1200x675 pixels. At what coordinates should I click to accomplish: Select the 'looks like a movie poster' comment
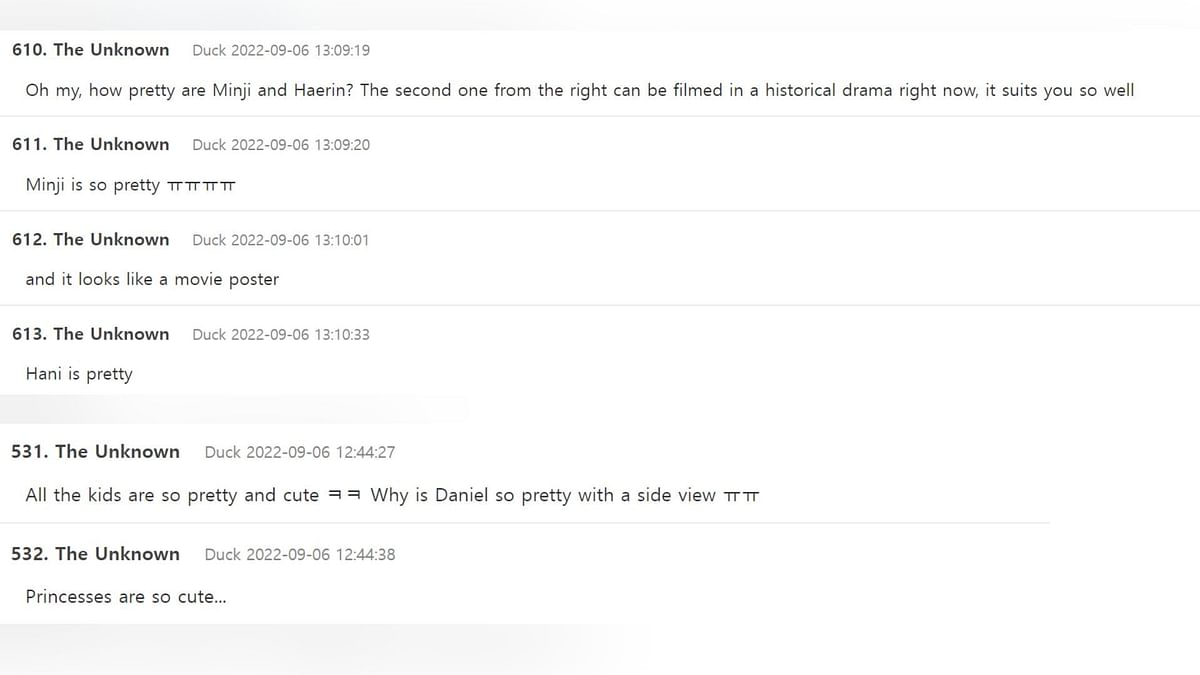point(152,279)
